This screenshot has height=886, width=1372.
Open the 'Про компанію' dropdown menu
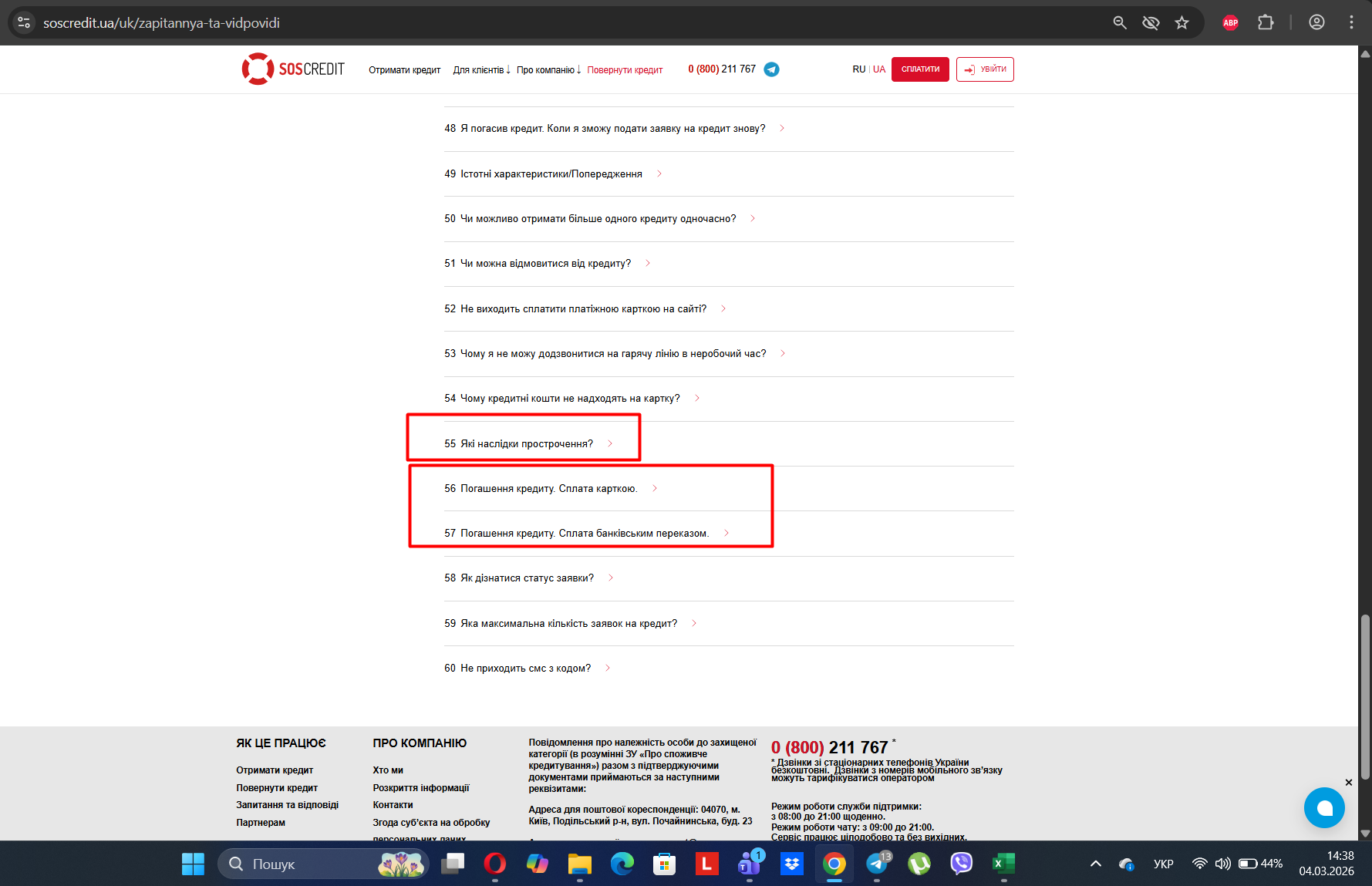pyautogui.click(x=549, y=70)
